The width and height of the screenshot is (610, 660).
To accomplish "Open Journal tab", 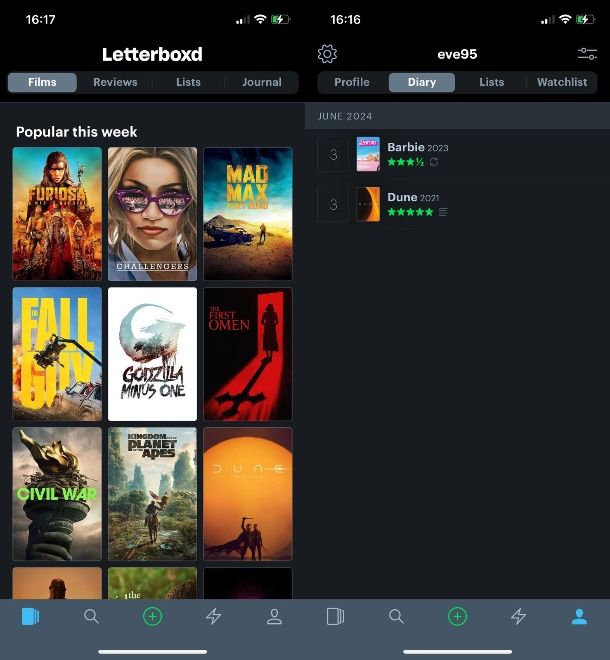I will [262, 82].
